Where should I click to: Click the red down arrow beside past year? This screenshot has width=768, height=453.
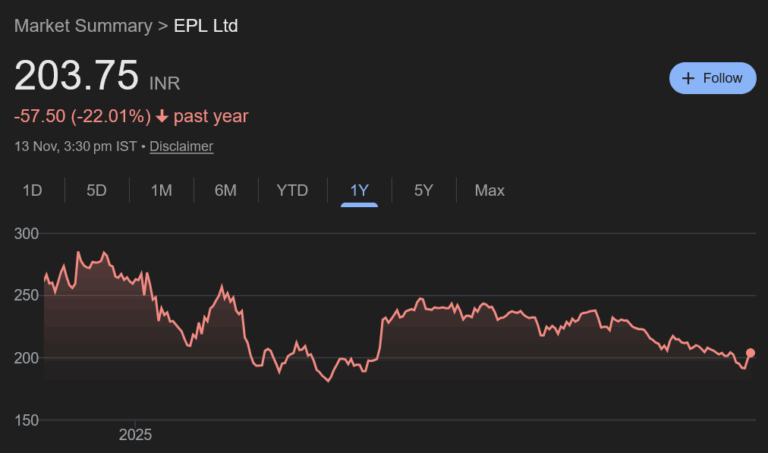coord(162,116)
